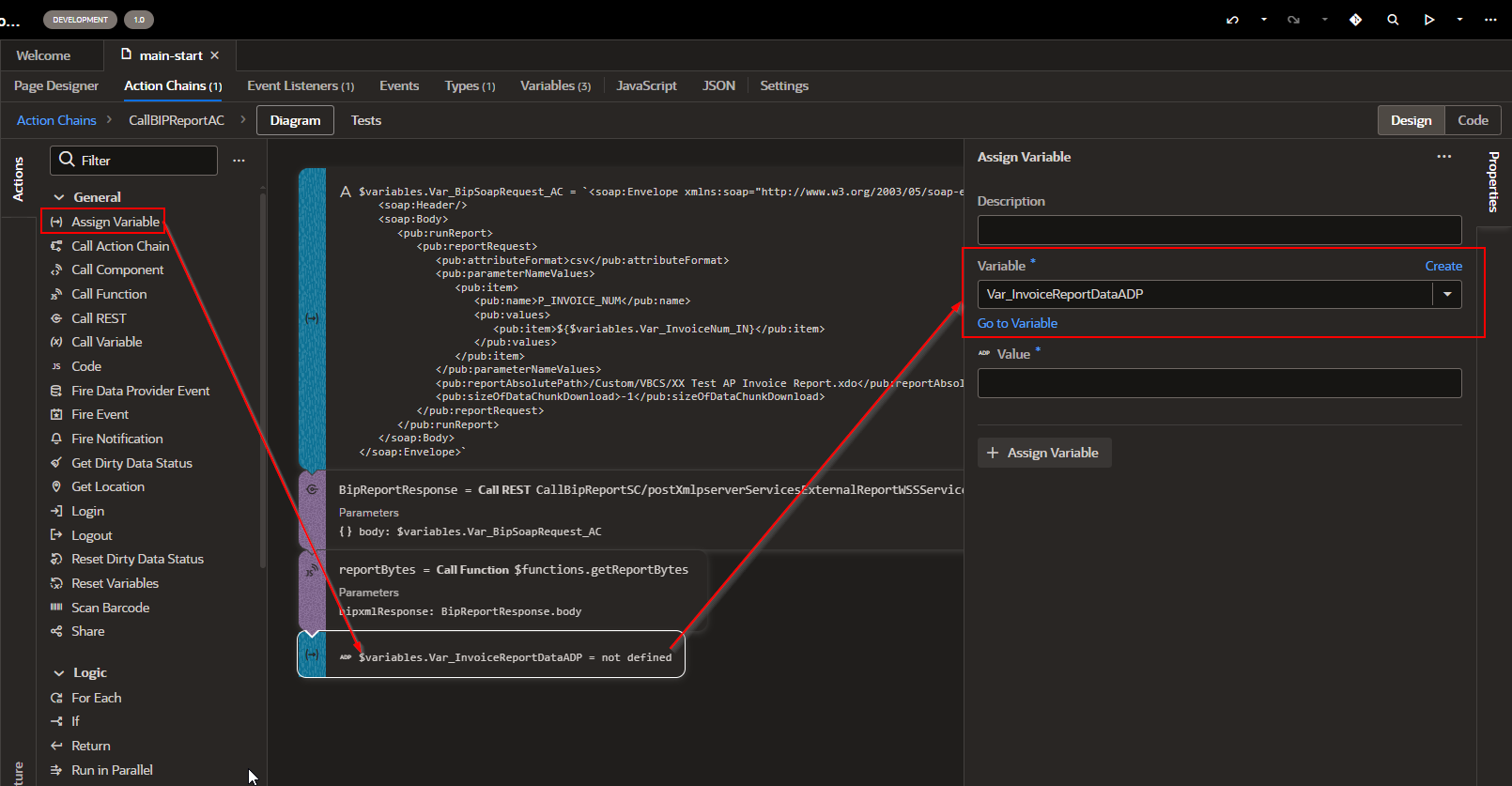The image size is (1512, 786).
Task: Click the Value input field
Action: pyautogui.click(x=1219, y=383)
